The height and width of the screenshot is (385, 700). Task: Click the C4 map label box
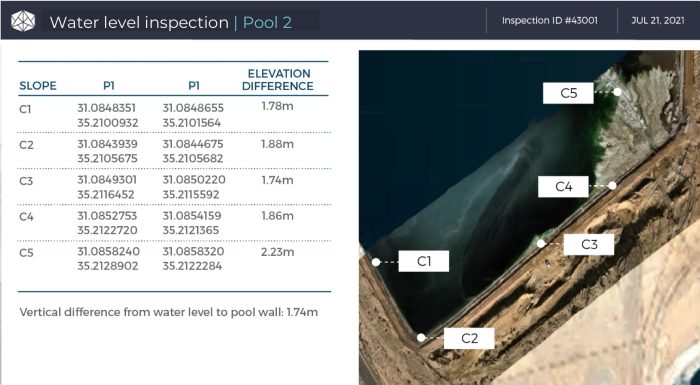pos(563,186)
